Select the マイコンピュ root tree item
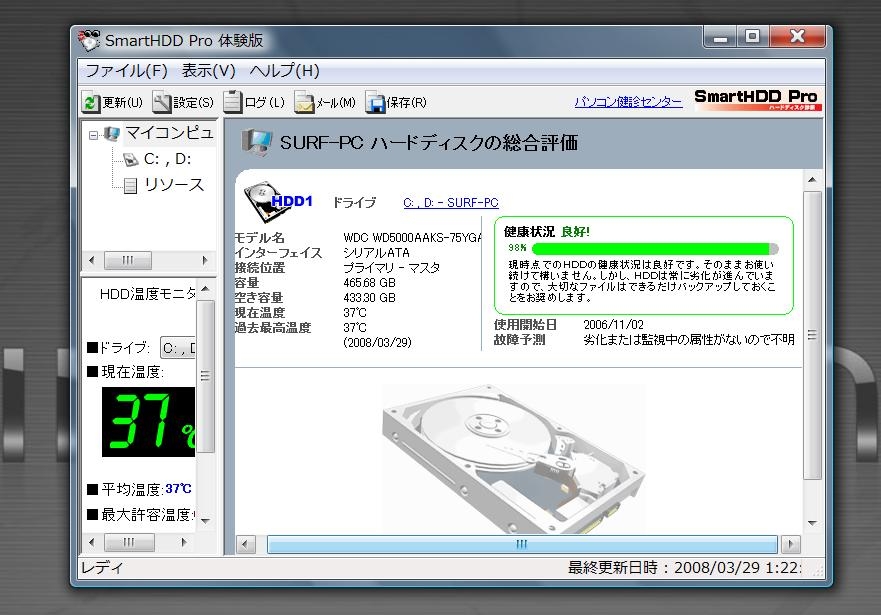 click(169, 133)
